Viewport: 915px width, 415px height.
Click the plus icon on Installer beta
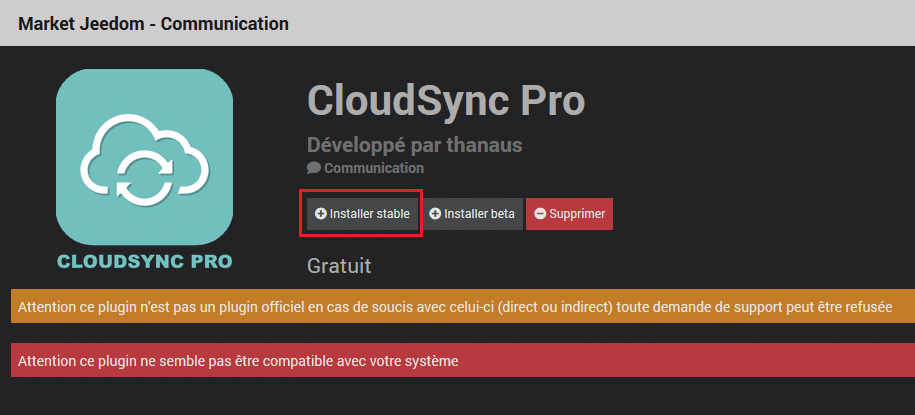[435, 214]
